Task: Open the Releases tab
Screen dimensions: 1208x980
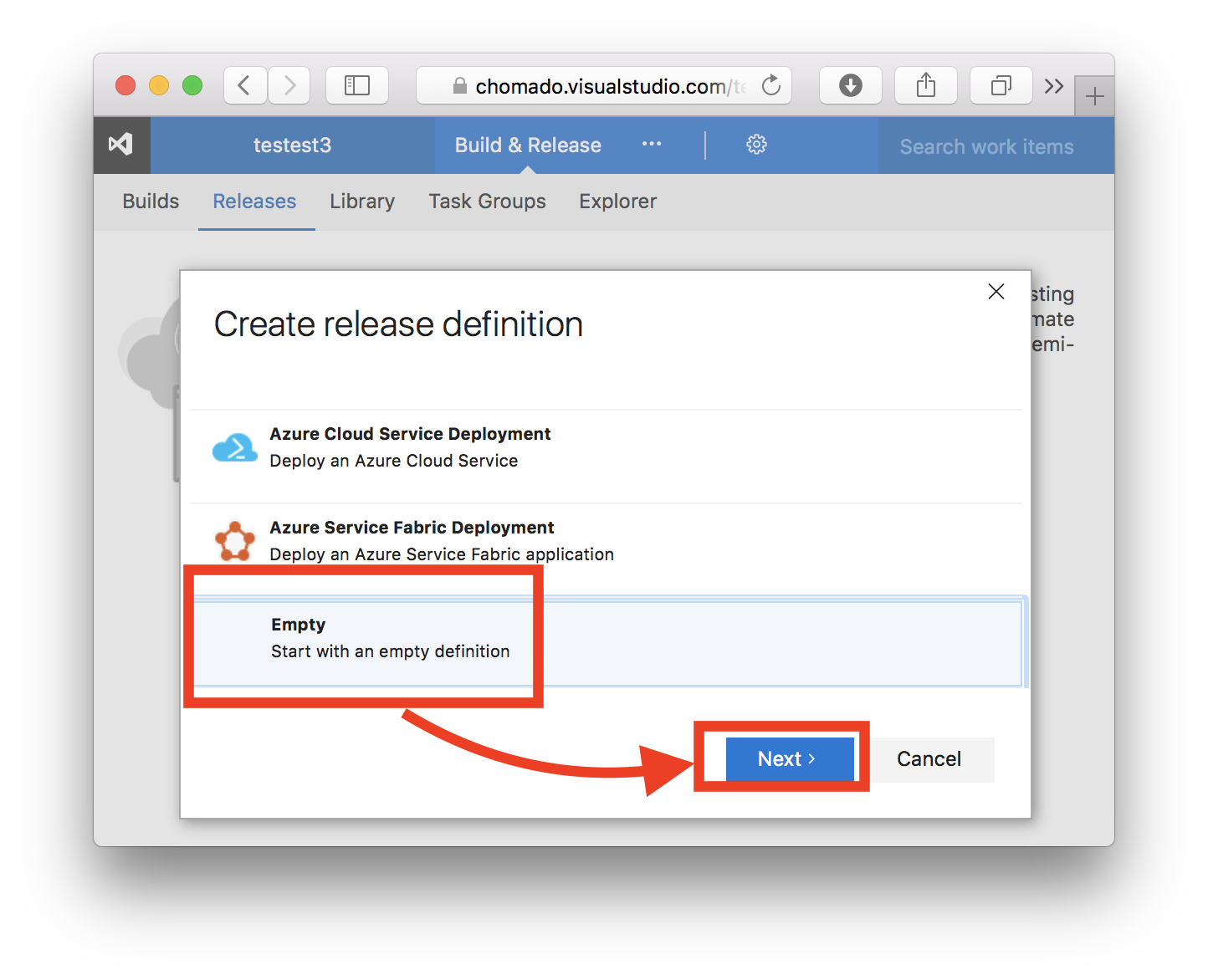Action: pos(254,202)
